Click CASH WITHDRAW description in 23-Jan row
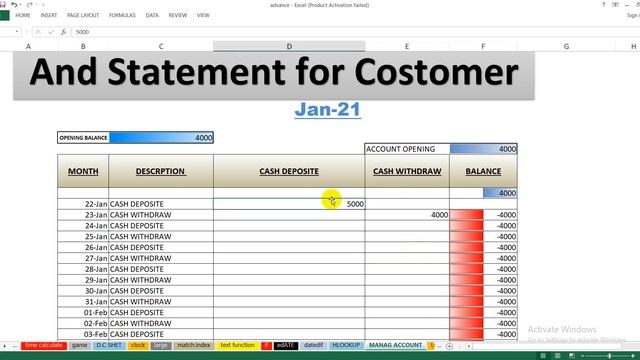 pos(161,215)
